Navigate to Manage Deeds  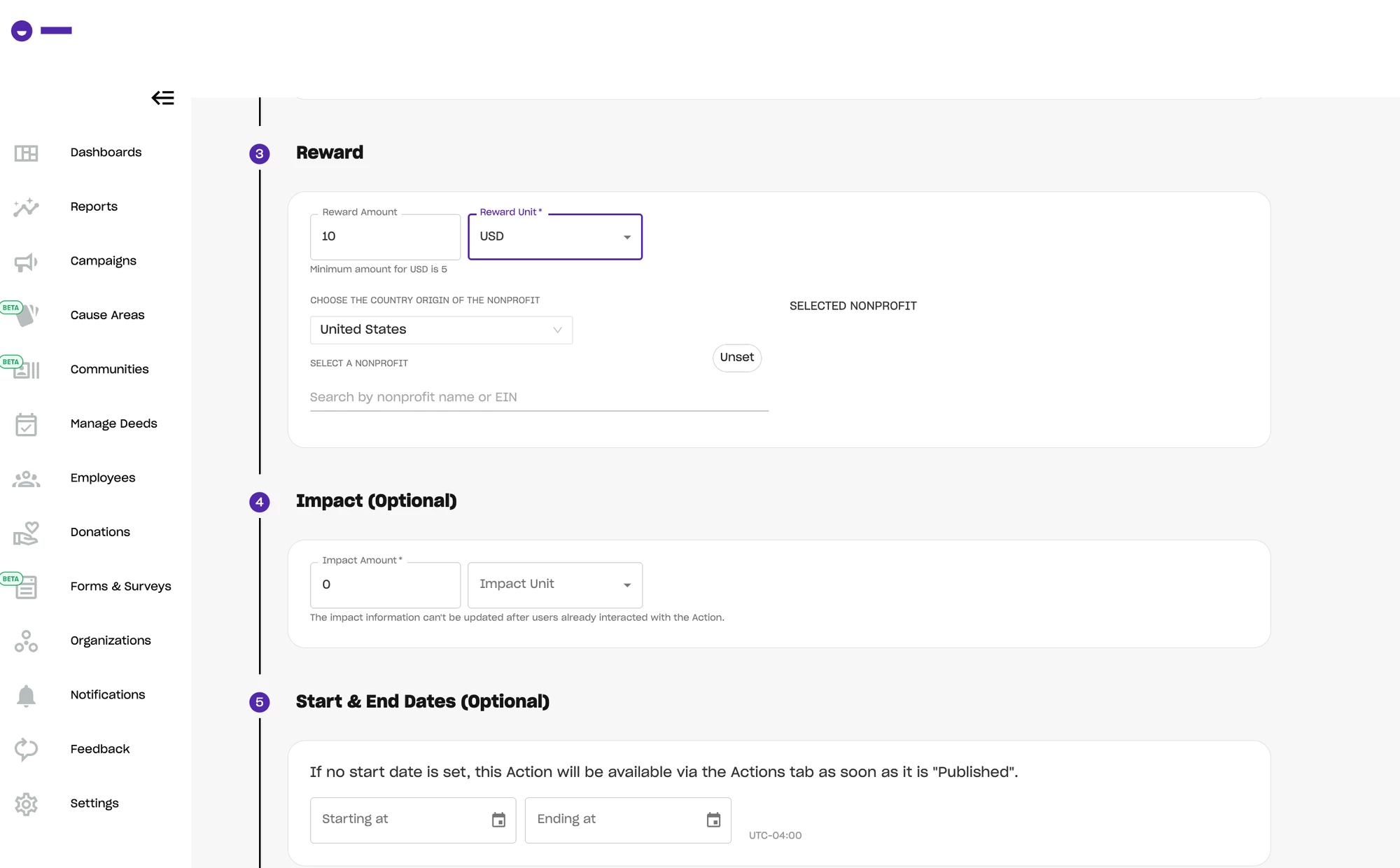(x=113, y=423)
